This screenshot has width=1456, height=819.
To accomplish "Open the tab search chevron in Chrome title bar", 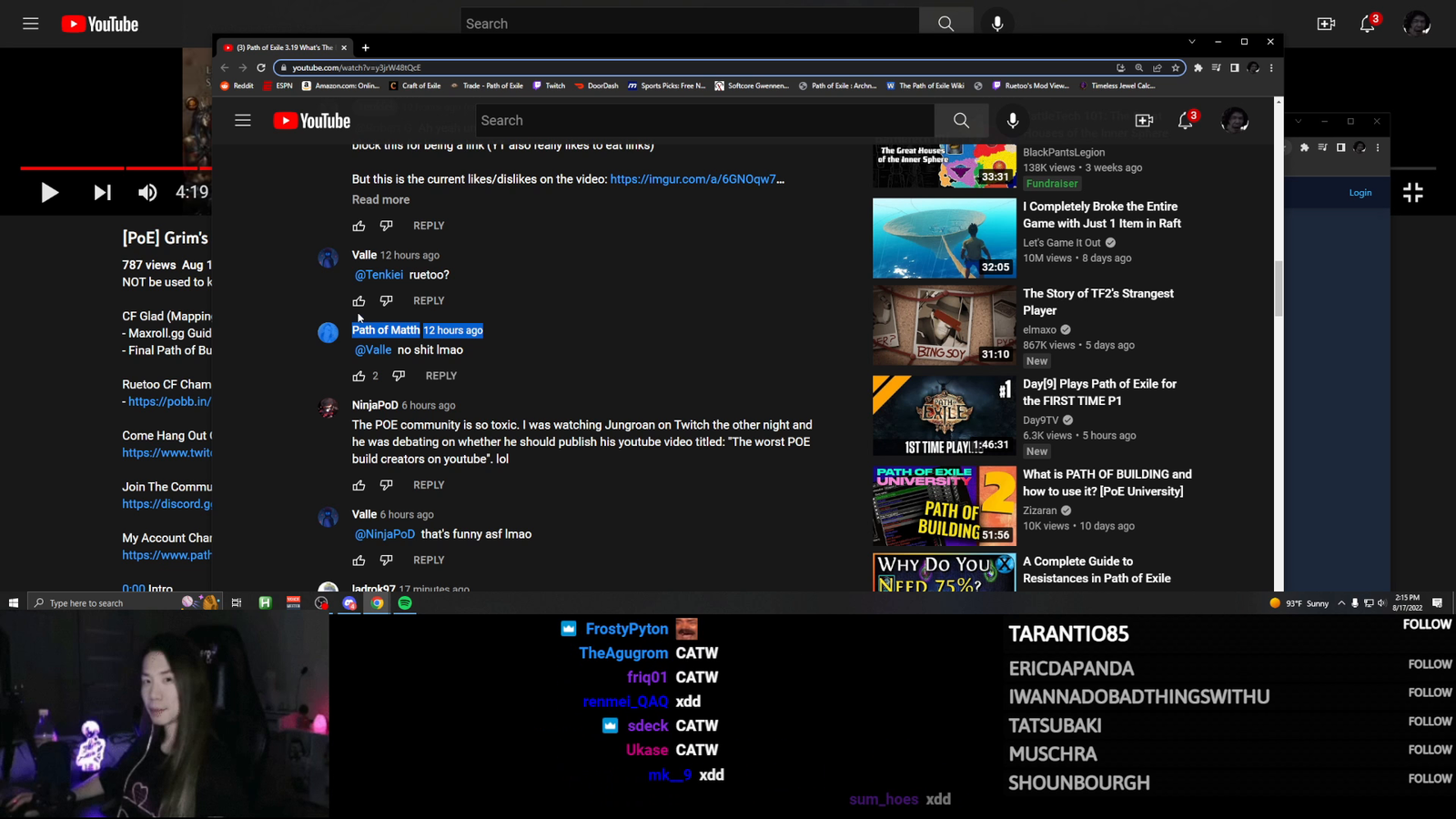I will (1192, 42).
